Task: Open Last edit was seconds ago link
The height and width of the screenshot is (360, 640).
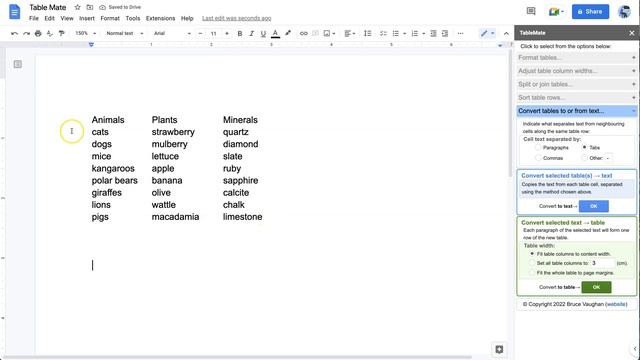Action: pyautogui.click(x=236, y=18)
